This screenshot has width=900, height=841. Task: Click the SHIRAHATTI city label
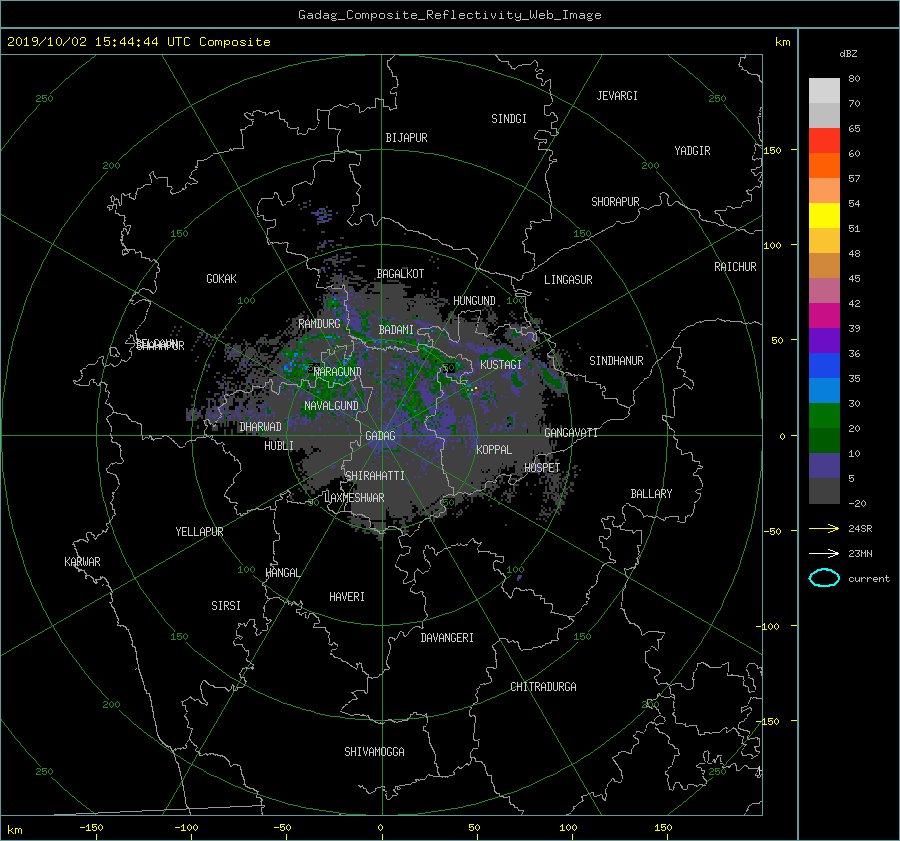coord(375,475)
